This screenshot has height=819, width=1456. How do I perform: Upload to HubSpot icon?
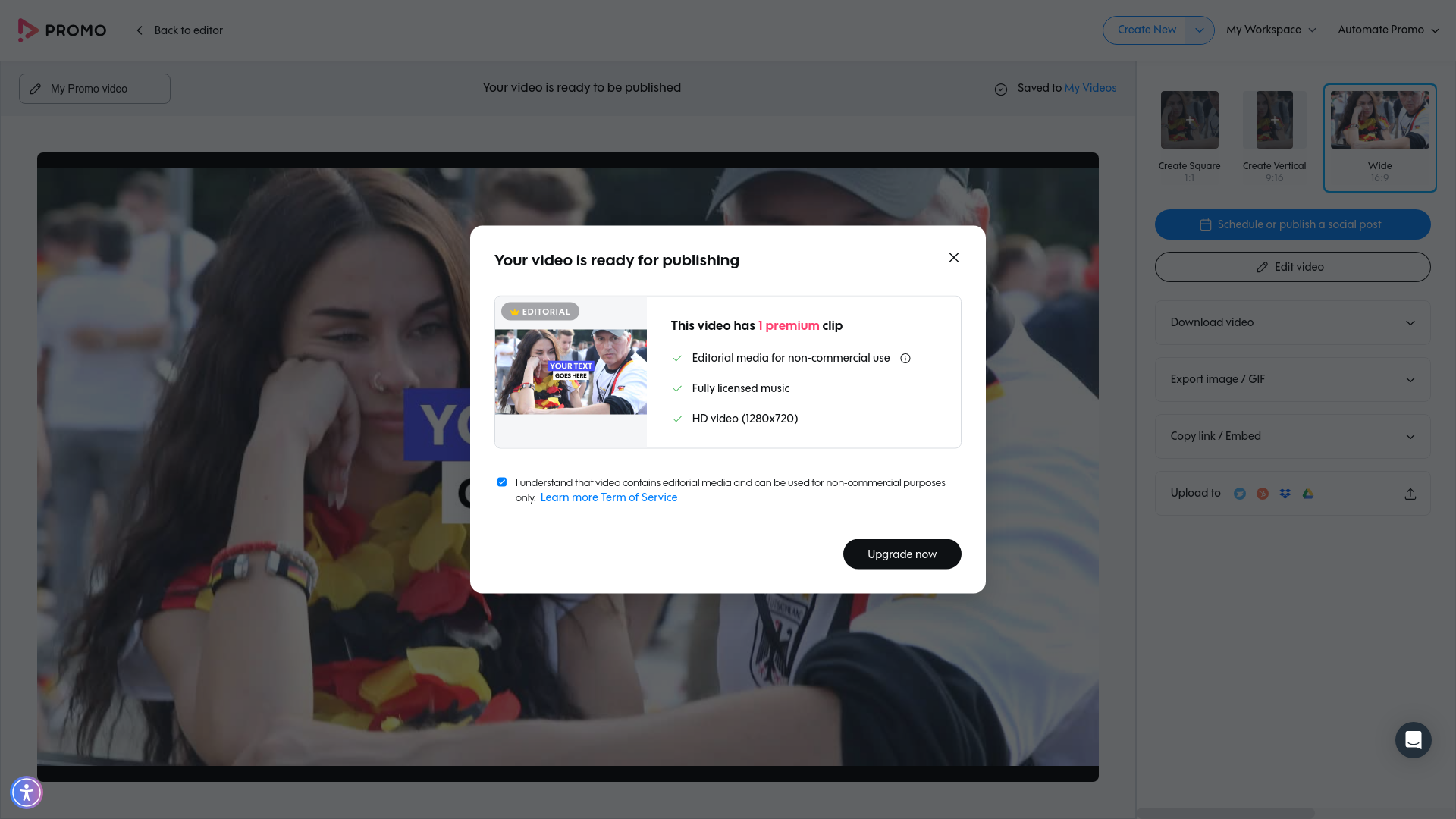tap(1263, 494)
